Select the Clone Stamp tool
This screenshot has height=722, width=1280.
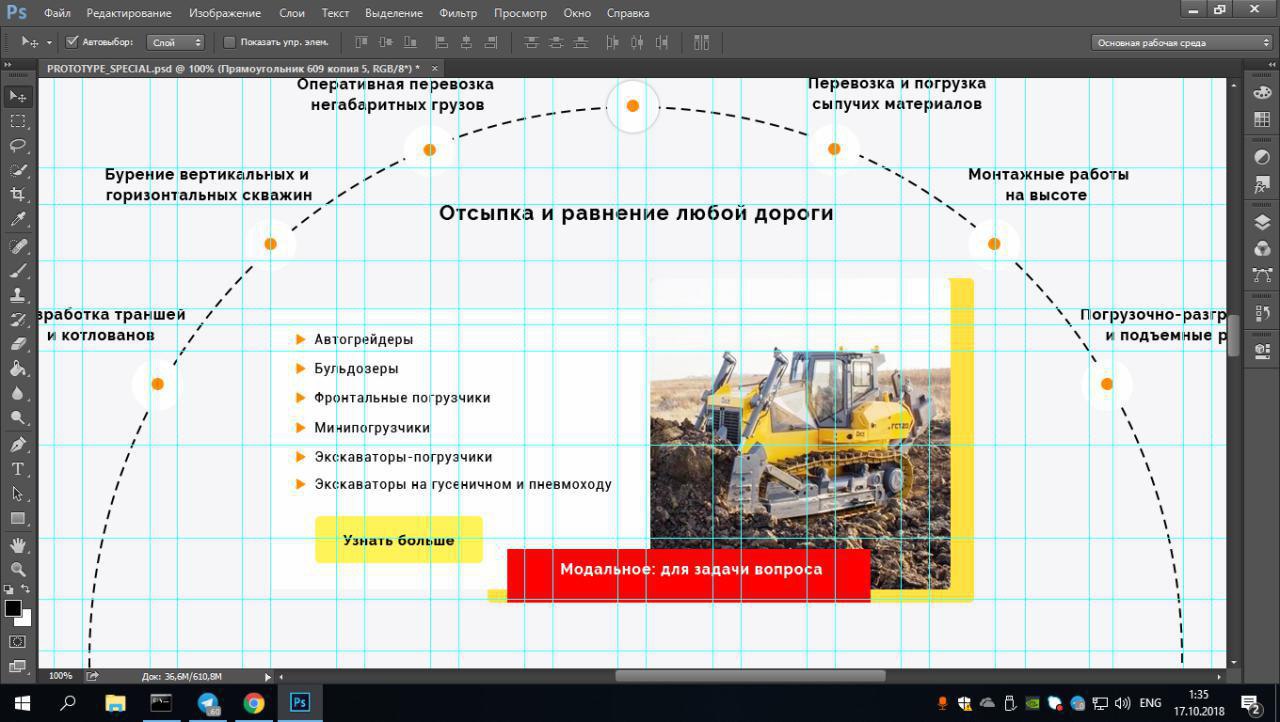(x=18, y=296)
